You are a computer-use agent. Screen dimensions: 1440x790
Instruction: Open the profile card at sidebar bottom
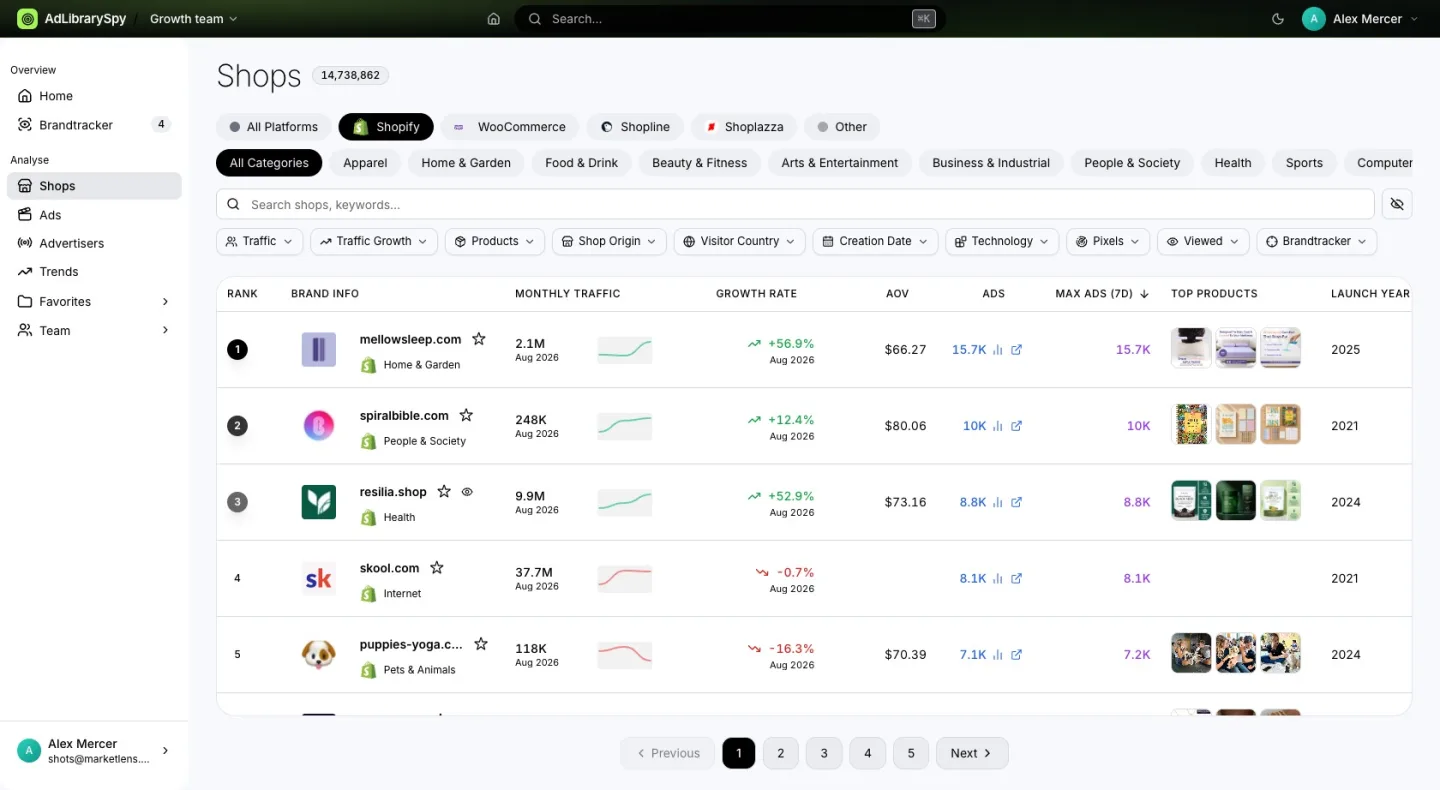point(94,751)
